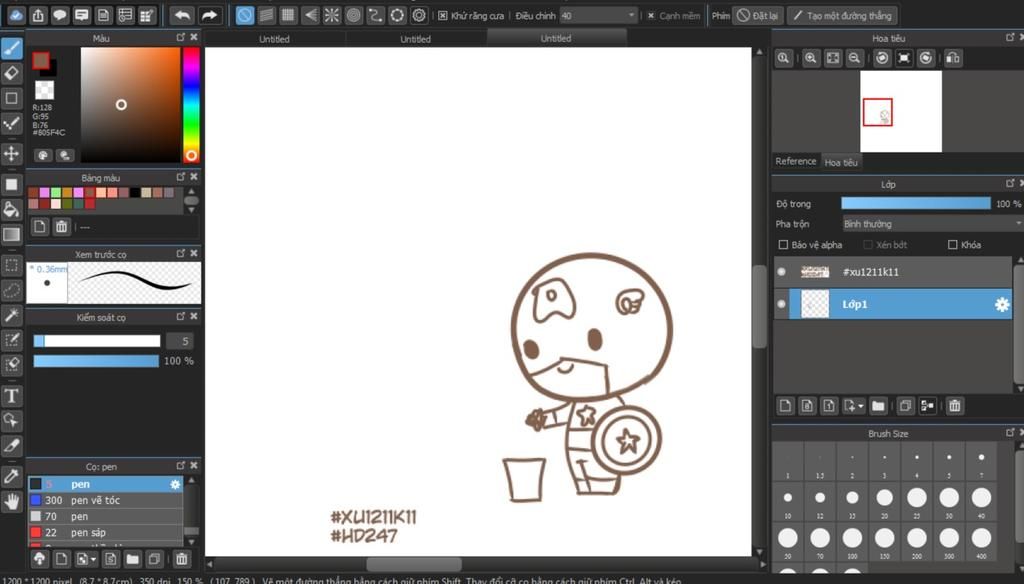Switch to the first Untitled tab
Image resolution: width=1024 pixels, height=584 pixels.
[274, 39]
